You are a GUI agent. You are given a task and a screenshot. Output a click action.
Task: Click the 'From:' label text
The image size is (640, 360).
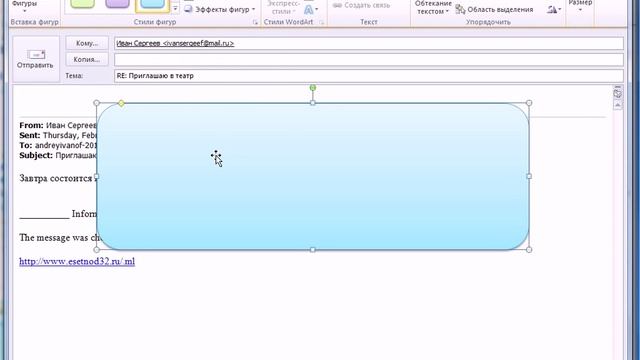pyautogui.click(x=31, y=125)
